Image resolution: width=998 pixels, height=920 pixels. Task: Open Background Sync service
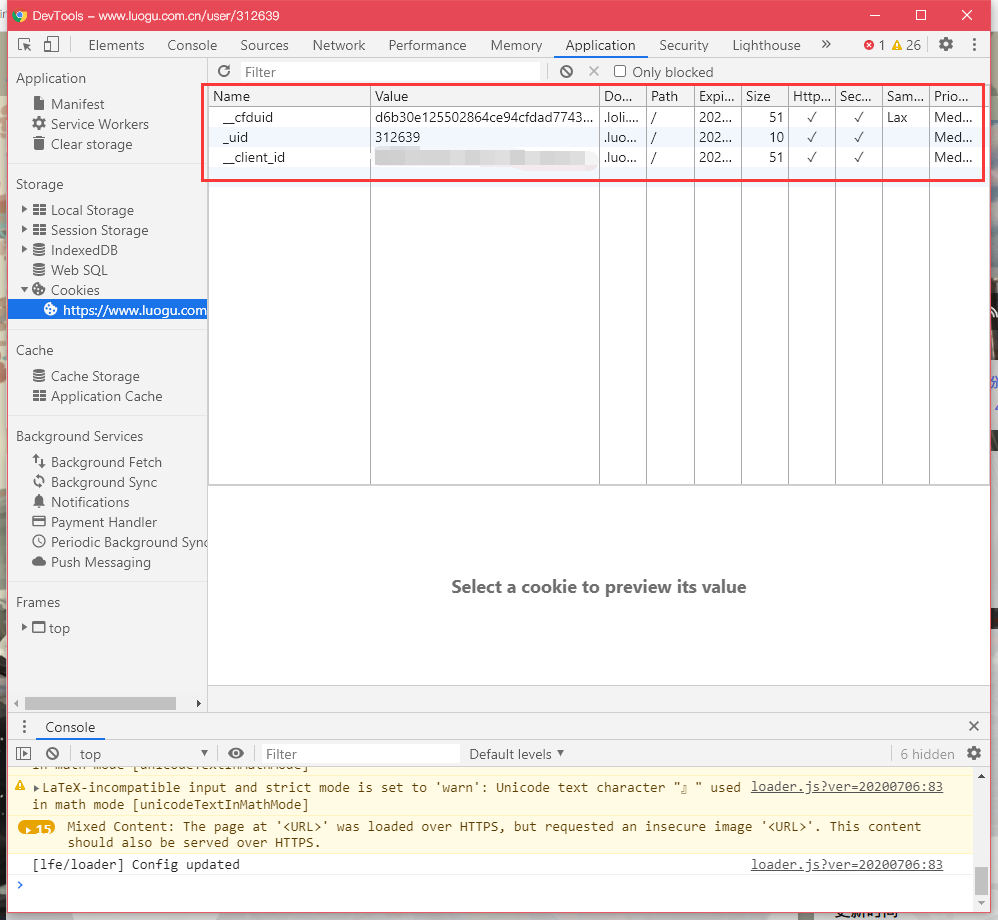click(94, 482)
